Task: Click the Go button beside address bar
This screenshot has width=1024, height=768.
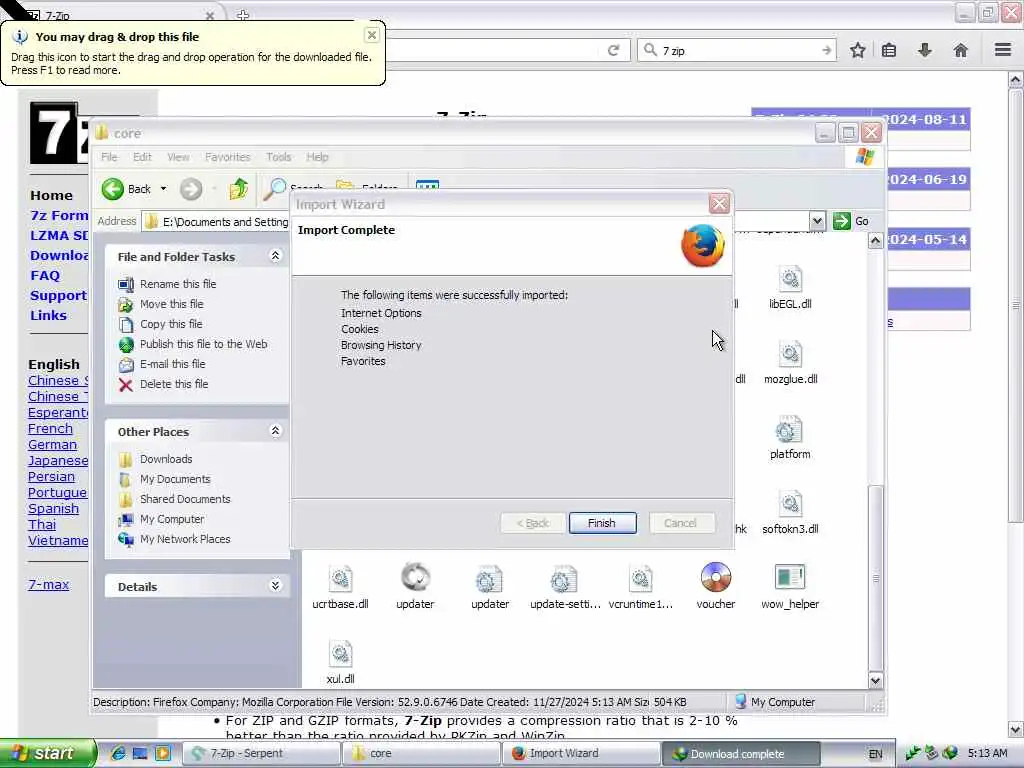Action: tap(852, 221)
